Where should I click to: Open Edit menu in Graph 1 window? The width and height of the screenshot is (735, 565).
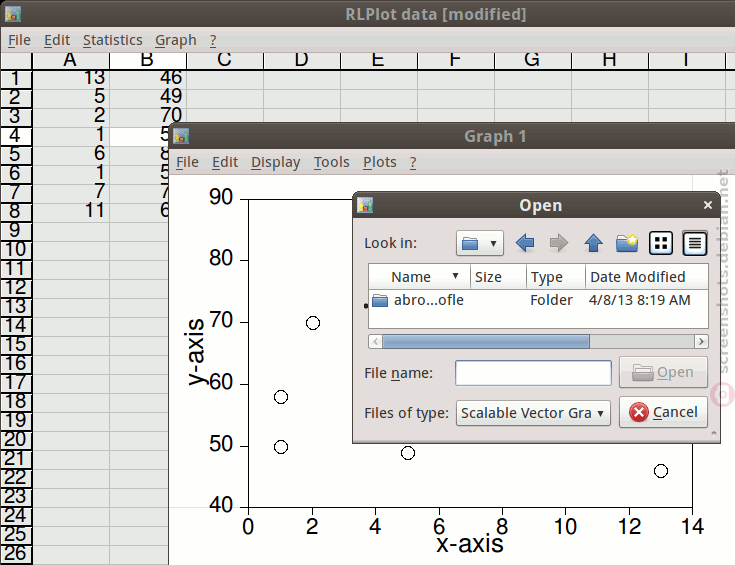(225, 162)
